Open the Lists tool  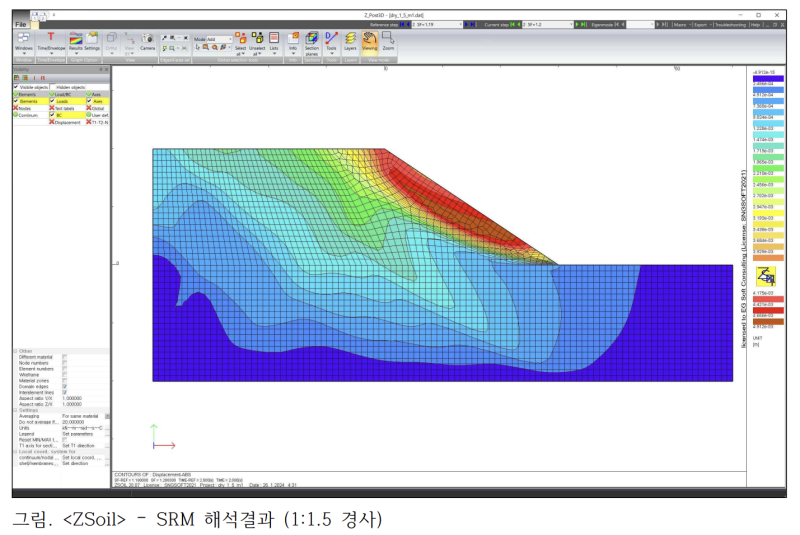point(274,42)
